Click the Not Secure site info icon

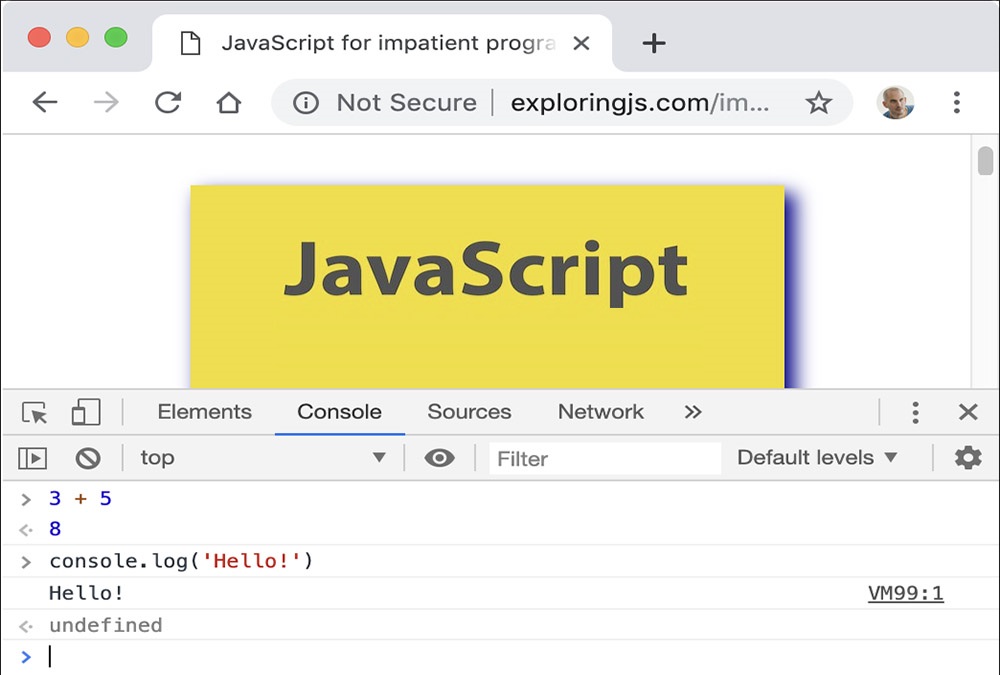(305, 102)
